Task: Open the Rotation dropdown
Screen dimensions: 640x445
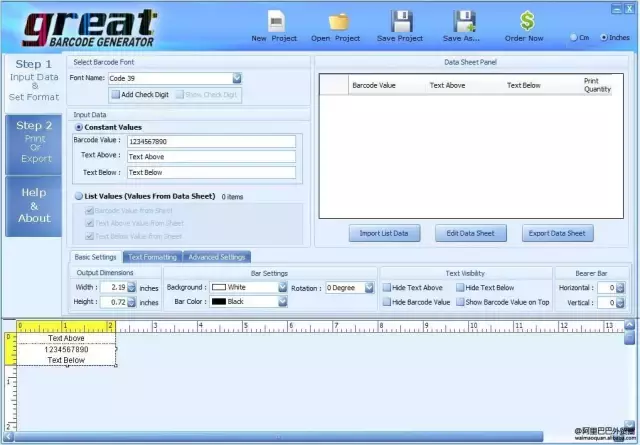Action: tap(369, 288)
